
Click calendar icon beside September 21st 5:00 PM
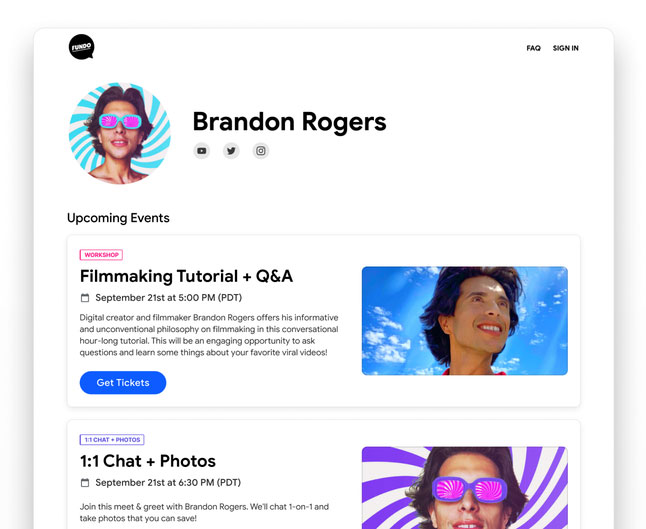[85, 297]
